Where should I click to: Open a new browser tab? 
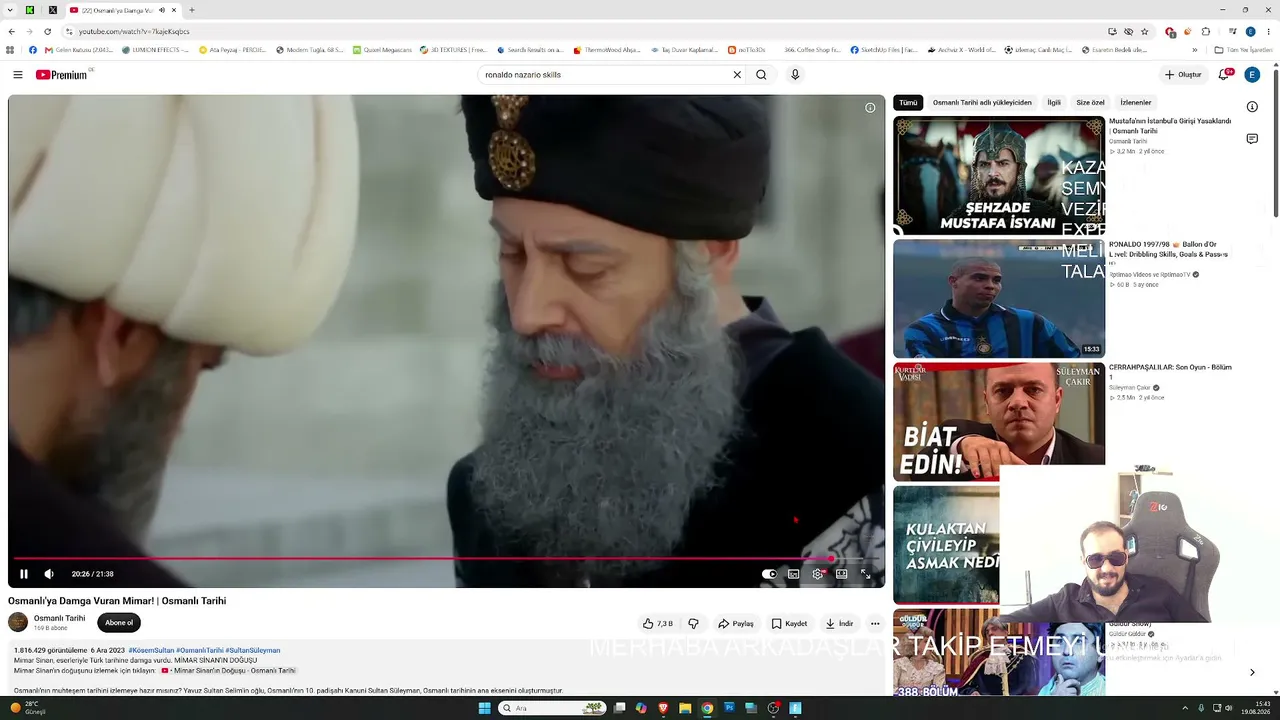pos(192,10)
